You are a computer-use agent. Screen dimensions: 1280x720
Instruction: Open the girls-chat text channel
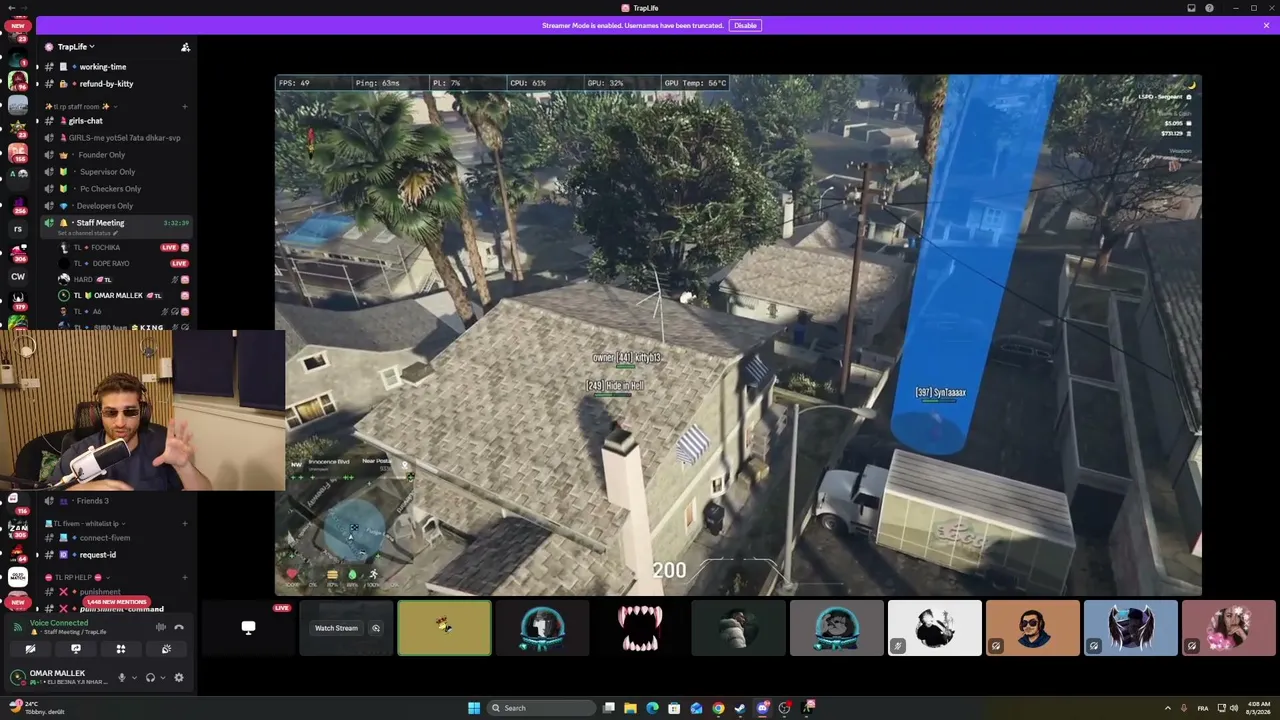[x=86, y=121]
